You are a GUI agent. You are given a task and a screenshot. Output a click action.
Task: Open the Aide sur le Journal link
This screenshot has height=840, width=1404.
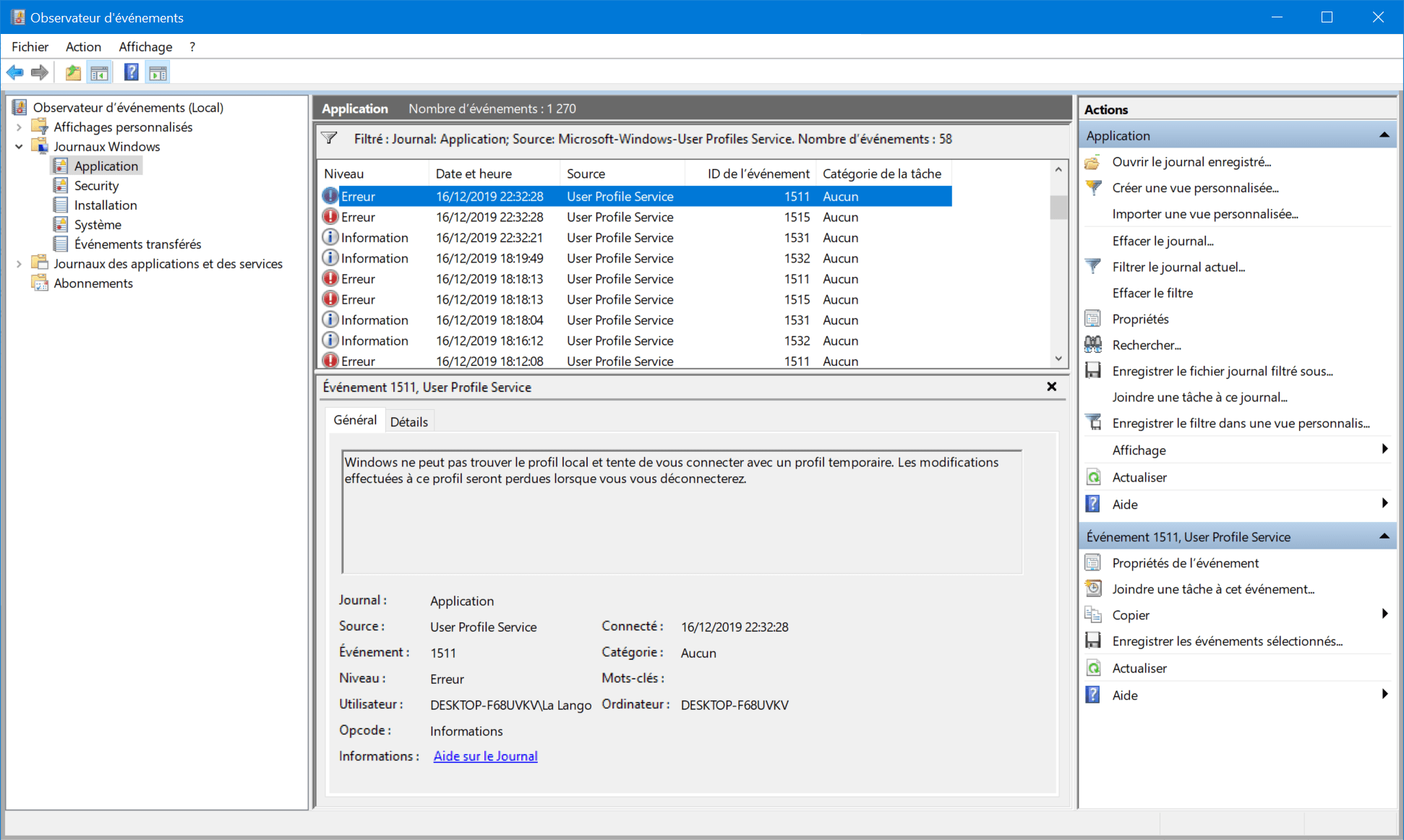(x=485, y=756)
